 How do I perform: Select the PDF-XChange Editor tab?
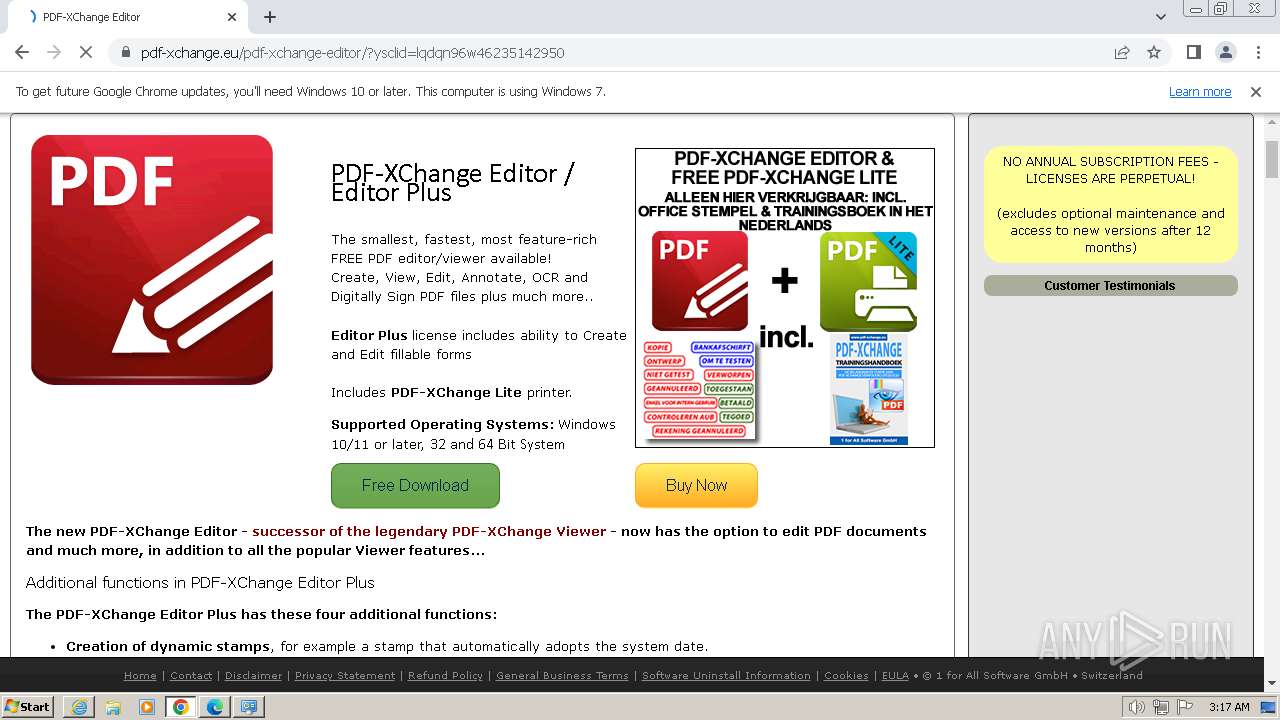[x=128, y=17]
